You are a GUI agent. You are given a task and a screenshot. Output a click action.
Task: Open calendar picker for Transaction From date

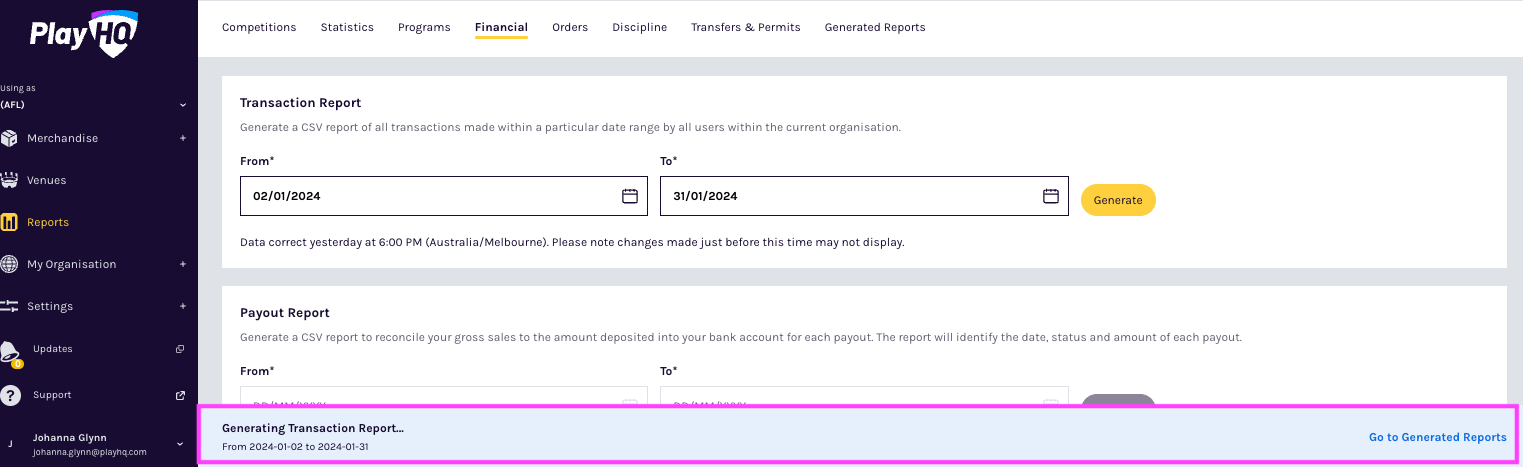pos(630,196)
